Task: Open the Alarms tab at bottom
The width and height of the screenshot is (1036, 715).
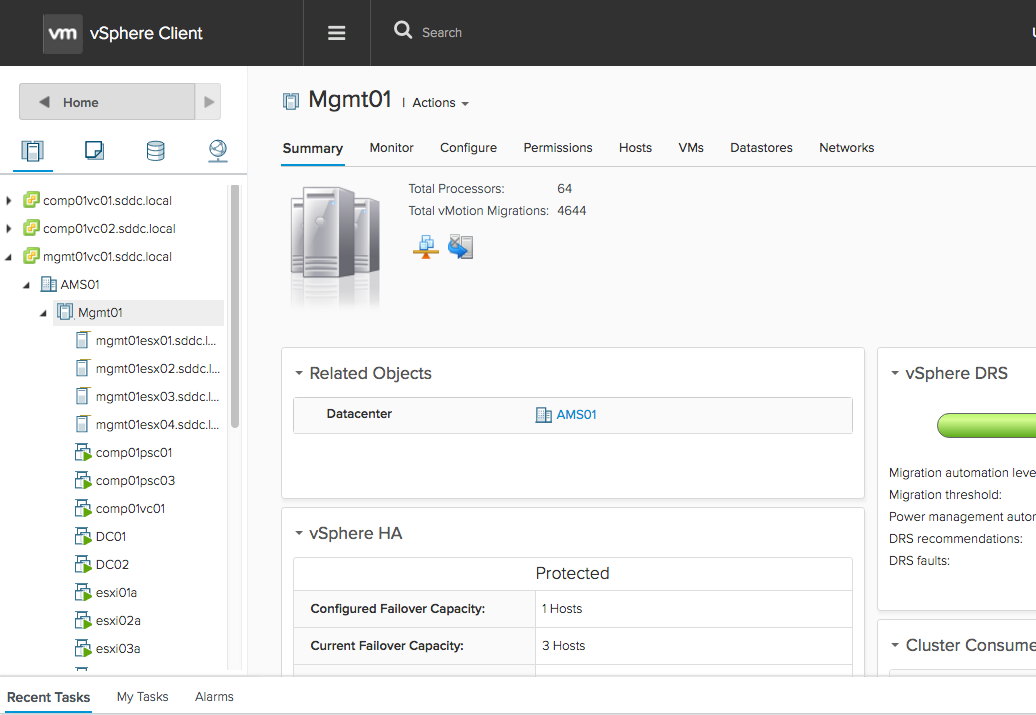Action: coord(214,696)
